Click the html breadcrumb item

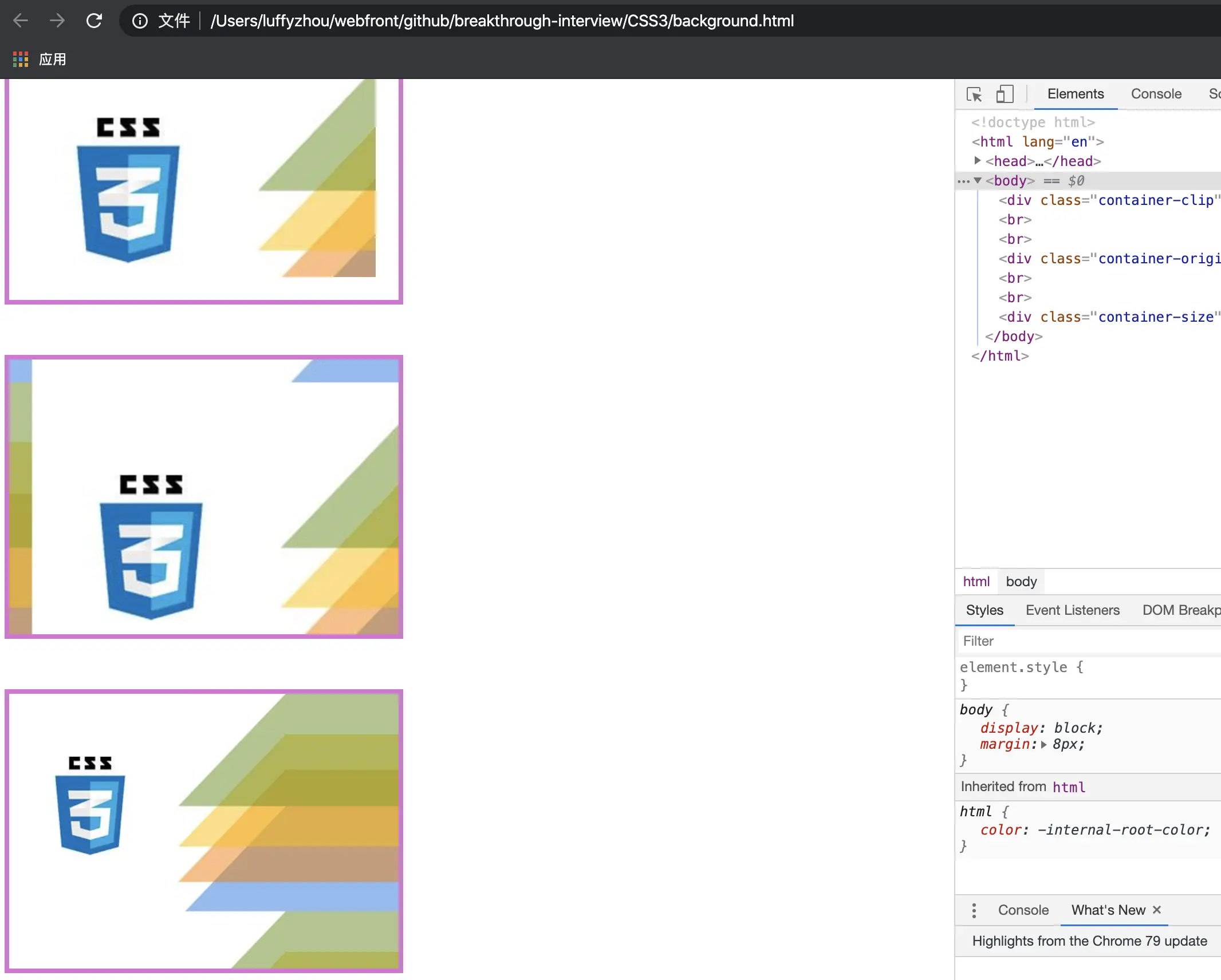coord(976,582)
